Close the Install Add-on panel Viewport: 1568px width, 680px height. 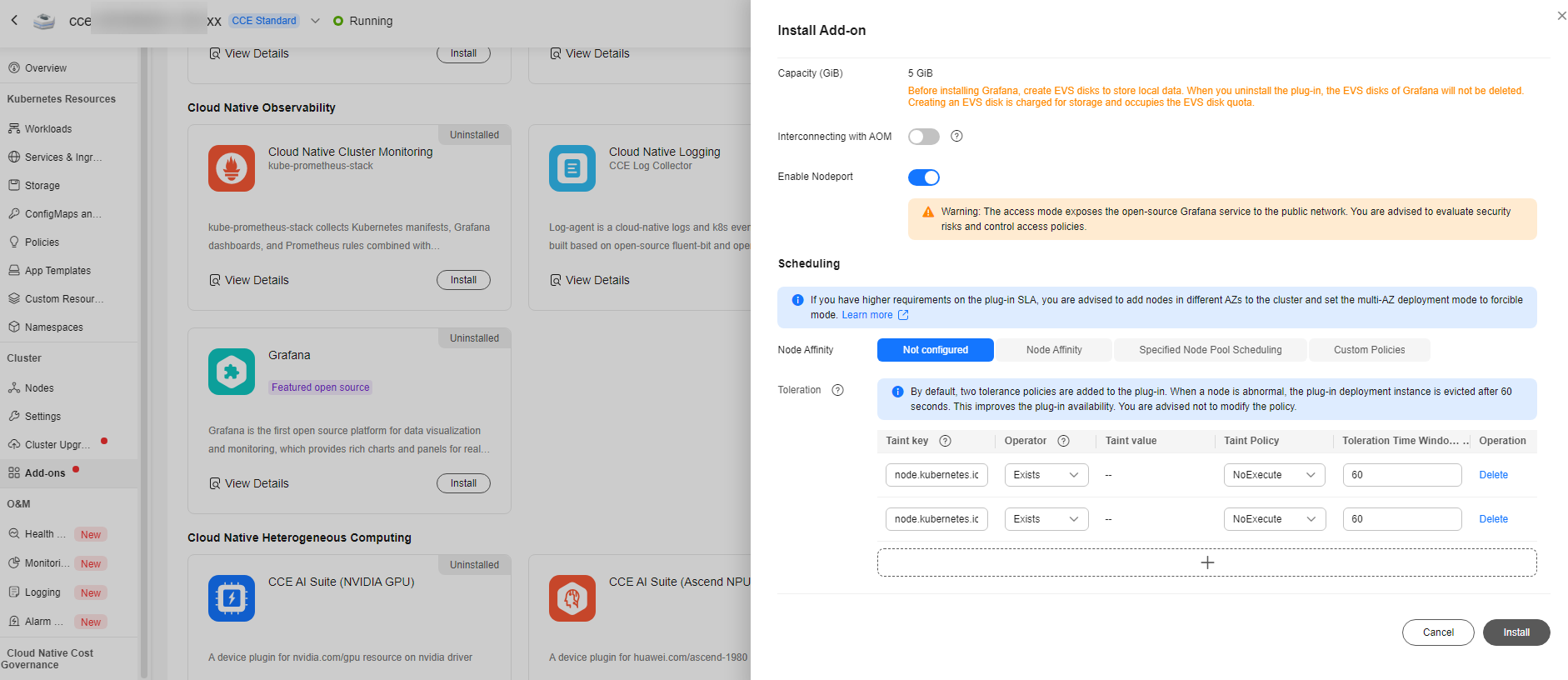[1561, 16]
